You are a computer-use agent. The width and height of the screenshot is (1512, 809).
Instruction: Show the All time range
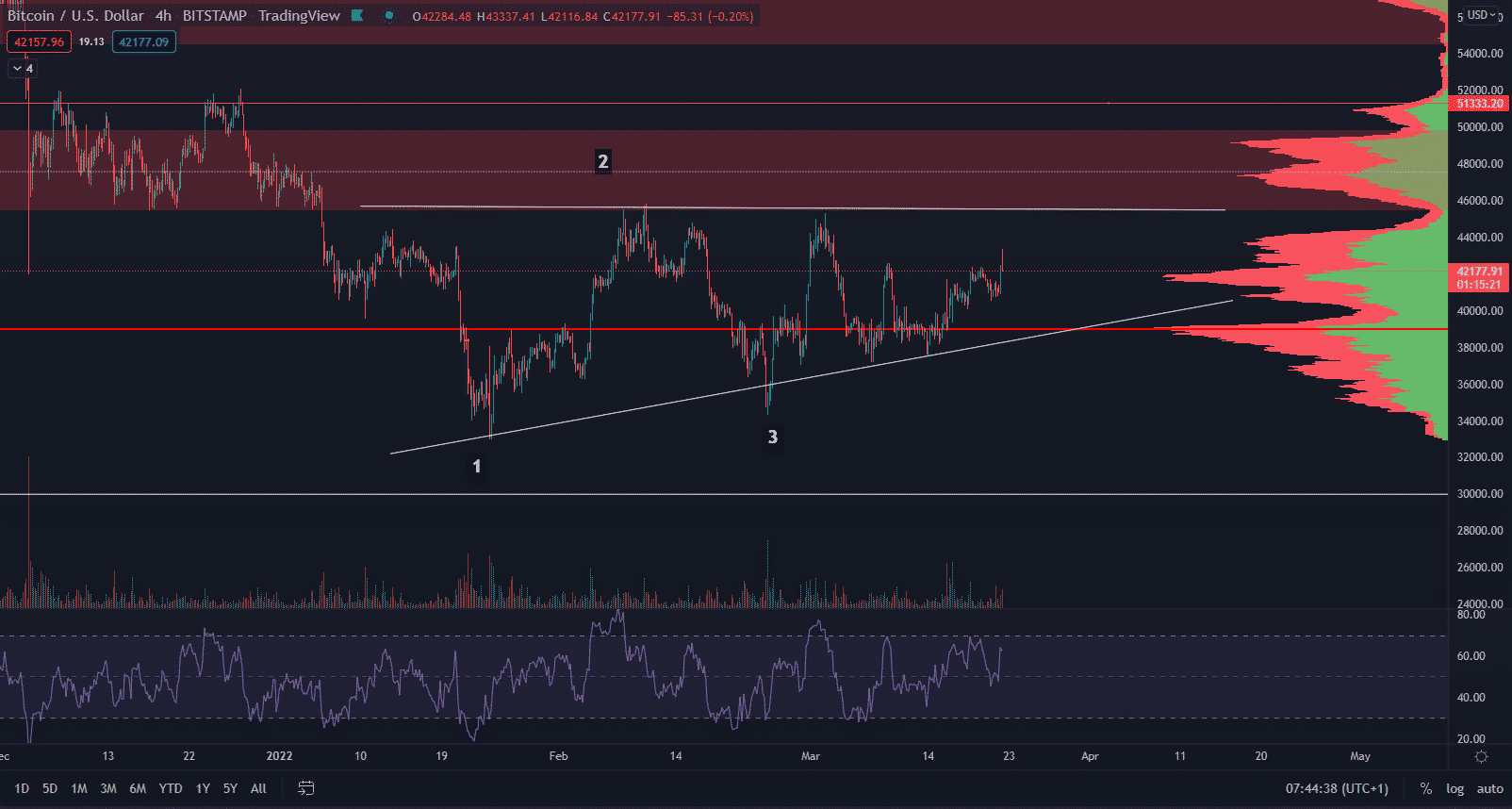pyautogui.click(x=258, y=788)
